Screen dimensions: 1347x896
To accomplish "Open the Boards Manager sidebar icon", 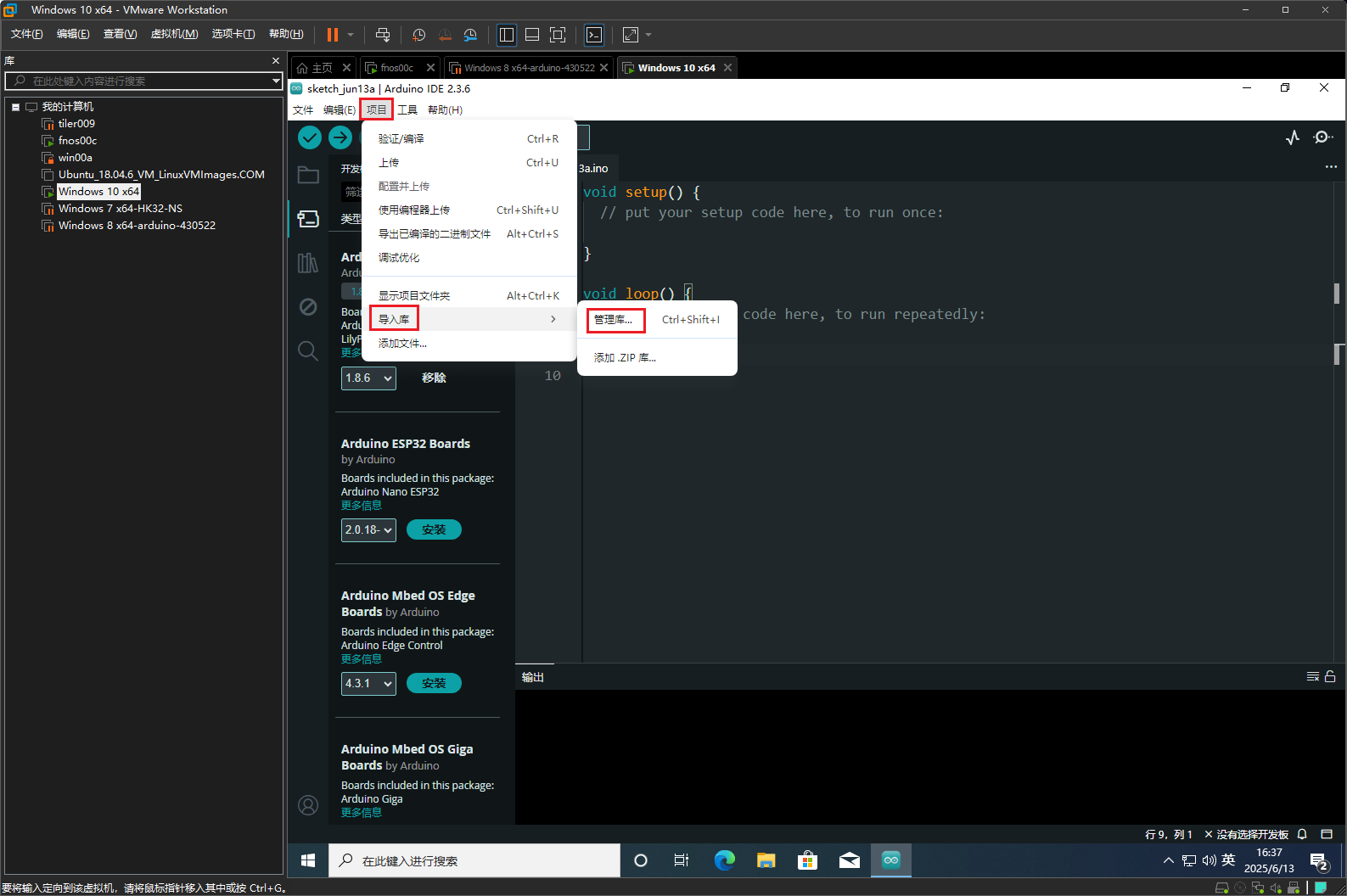I will [308, 219].
